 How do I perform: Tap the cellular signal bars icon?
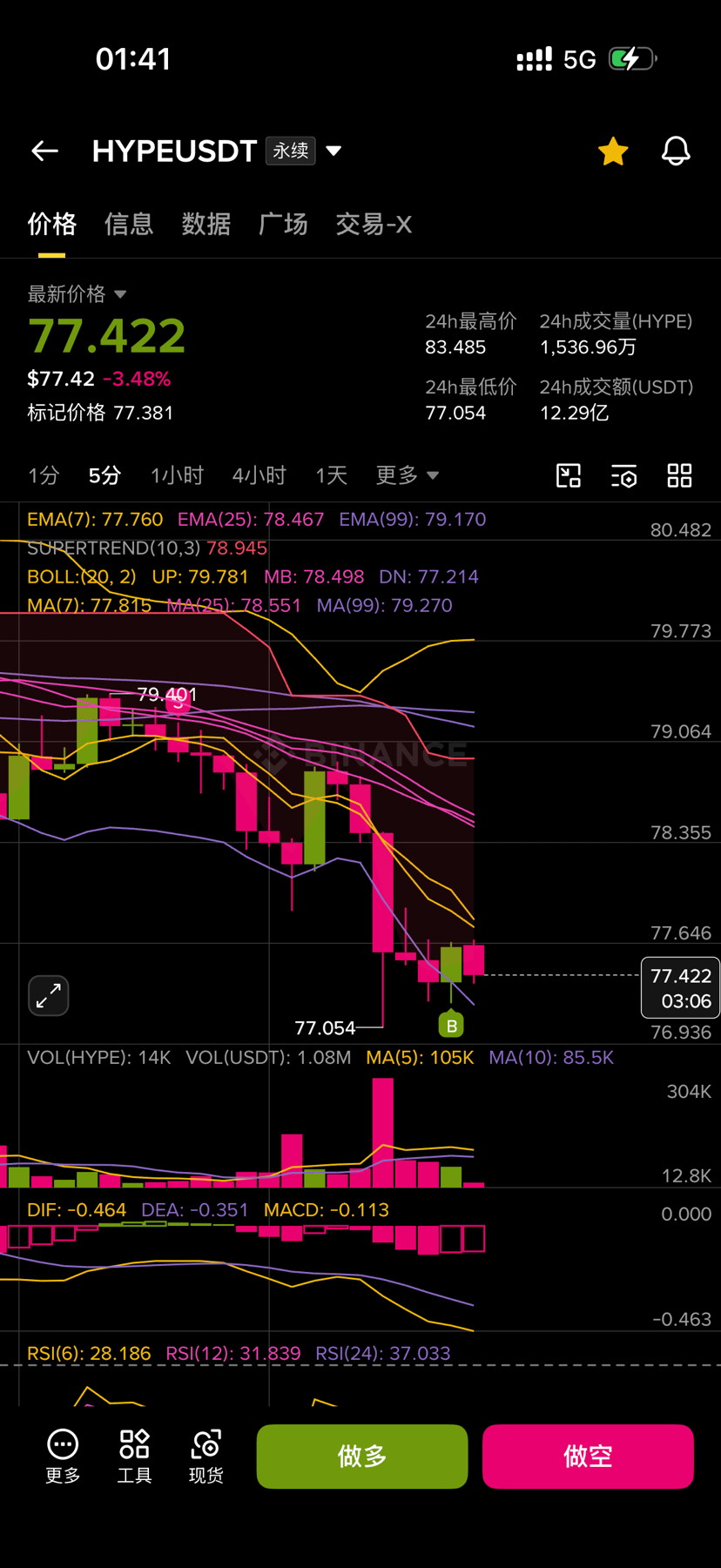[534, 59]
